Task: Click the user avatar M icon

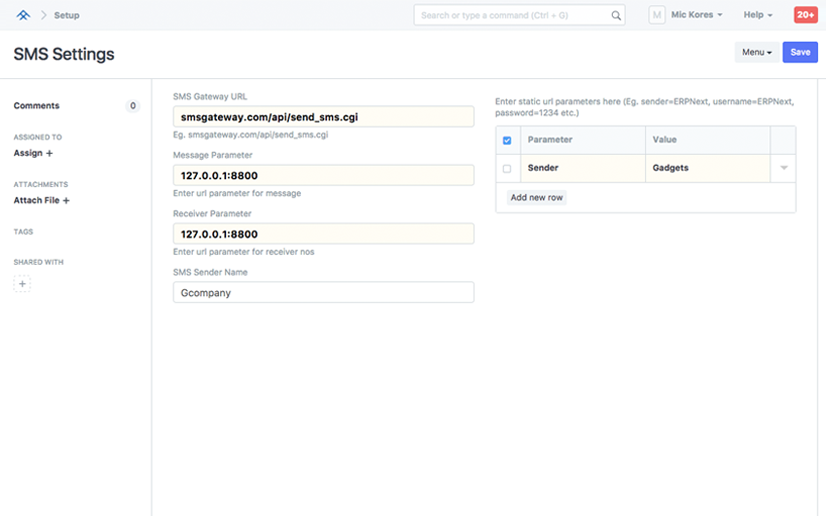Action: (x=657, y=15)
